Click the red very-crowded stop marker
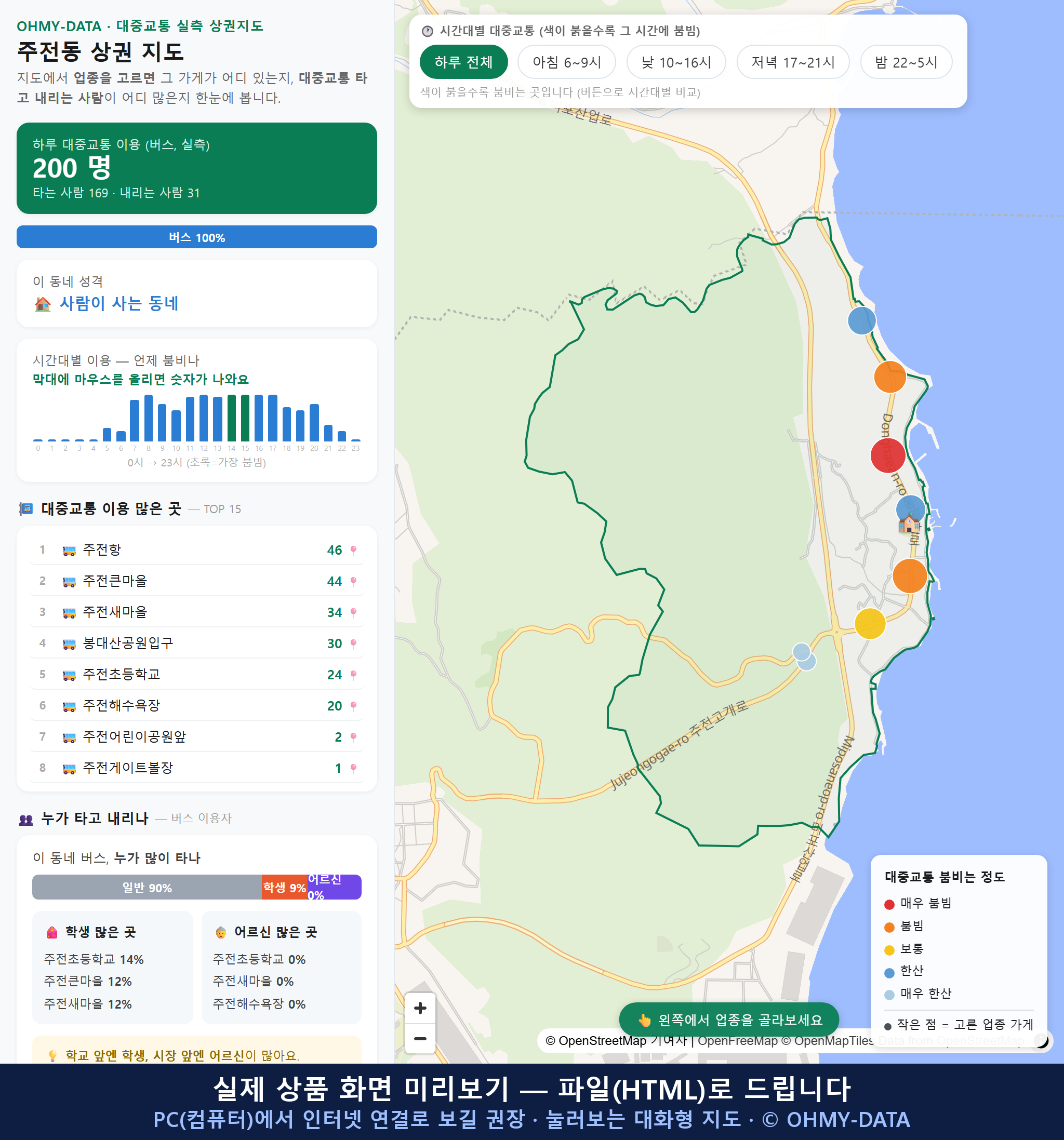The height and width of the screenshot is (1140, 1064). tap(887, 455)
